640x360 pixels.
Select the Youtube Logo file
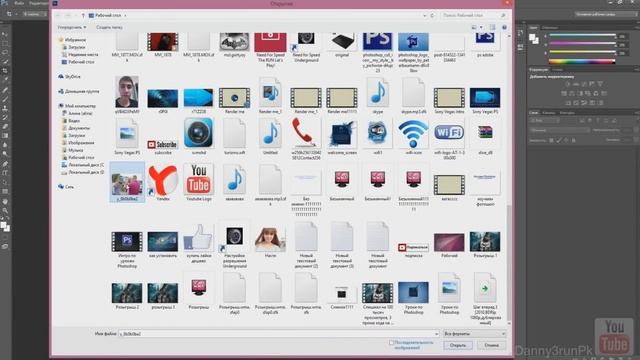(x=198, y=183)
